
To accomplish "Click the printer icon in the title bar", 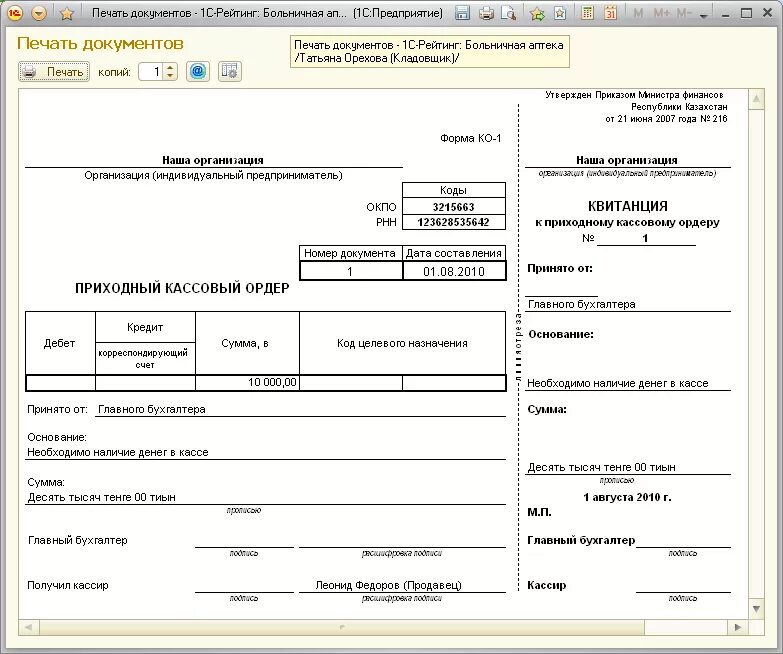I will [486, 13].
